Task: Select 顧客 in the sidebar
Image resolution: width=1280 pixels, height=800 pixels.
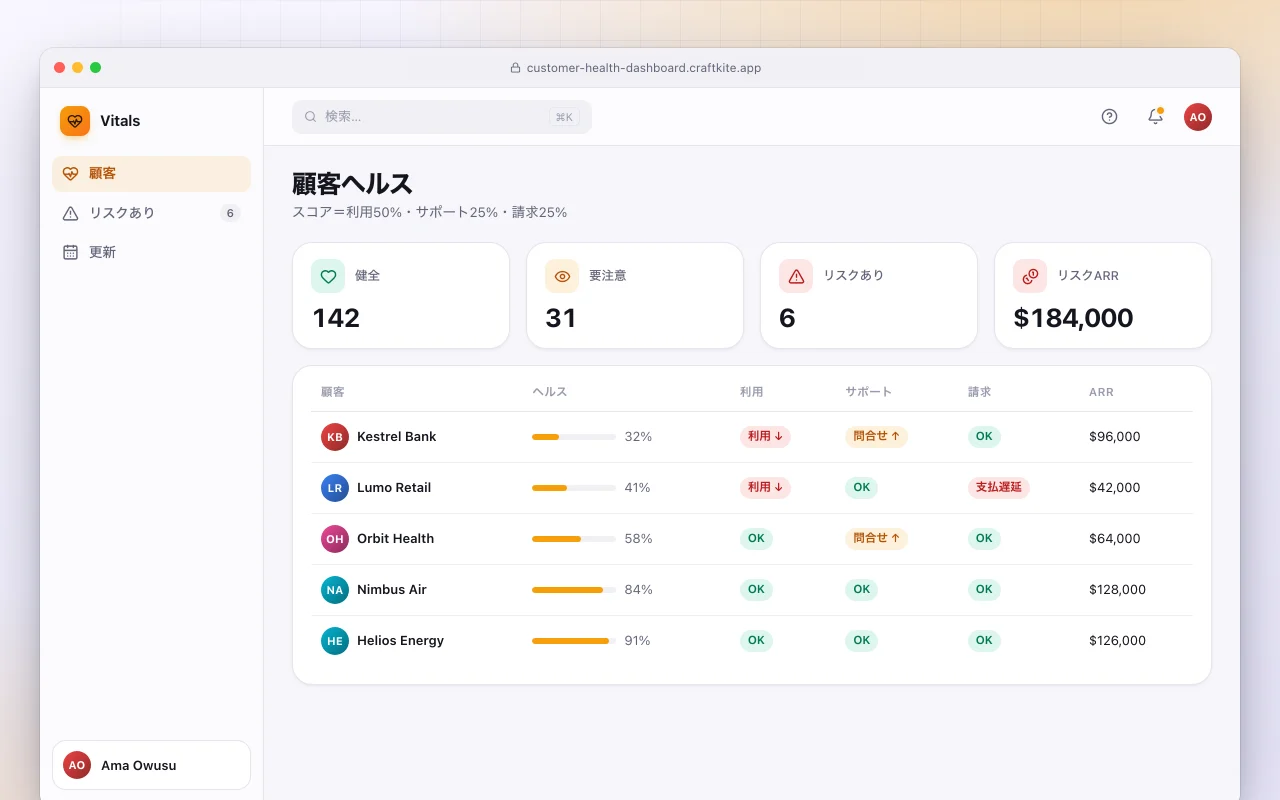Action: pos(151,174)
